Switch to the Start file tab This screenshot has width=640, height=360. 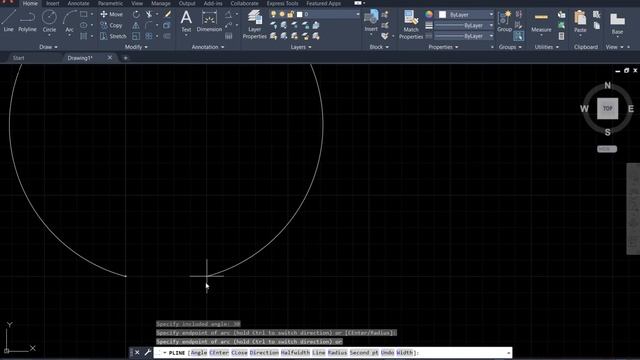pos(19,58)
